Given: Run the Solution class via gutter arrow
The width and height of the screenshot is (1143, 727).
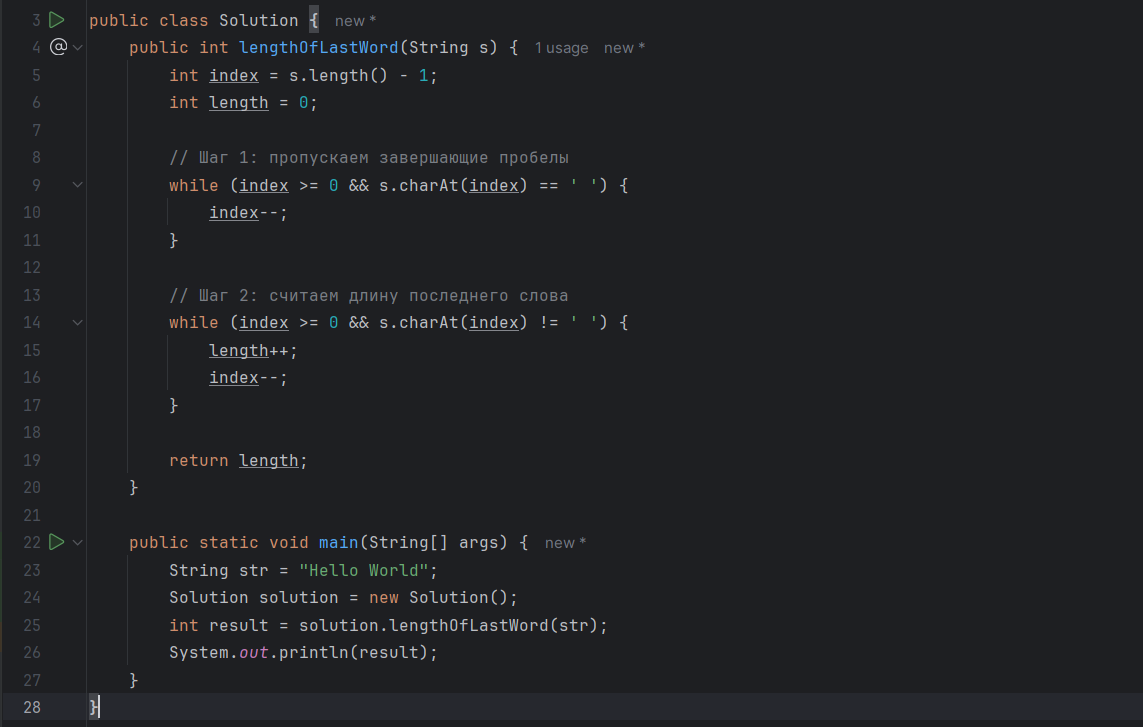Looking at the screenshot, I should (56, 20).
